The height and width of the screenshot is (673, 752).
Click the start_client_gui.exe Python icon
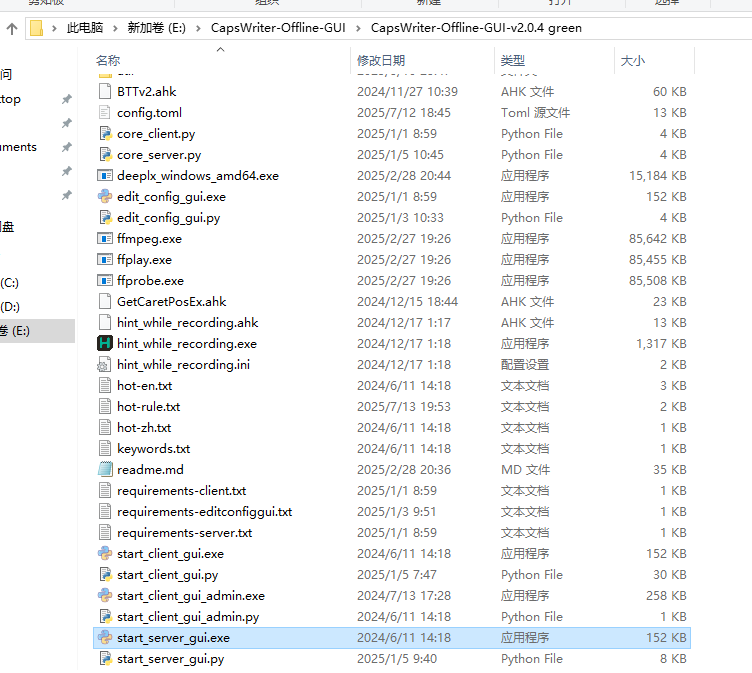pyautogui.click(x=105, y=554)
